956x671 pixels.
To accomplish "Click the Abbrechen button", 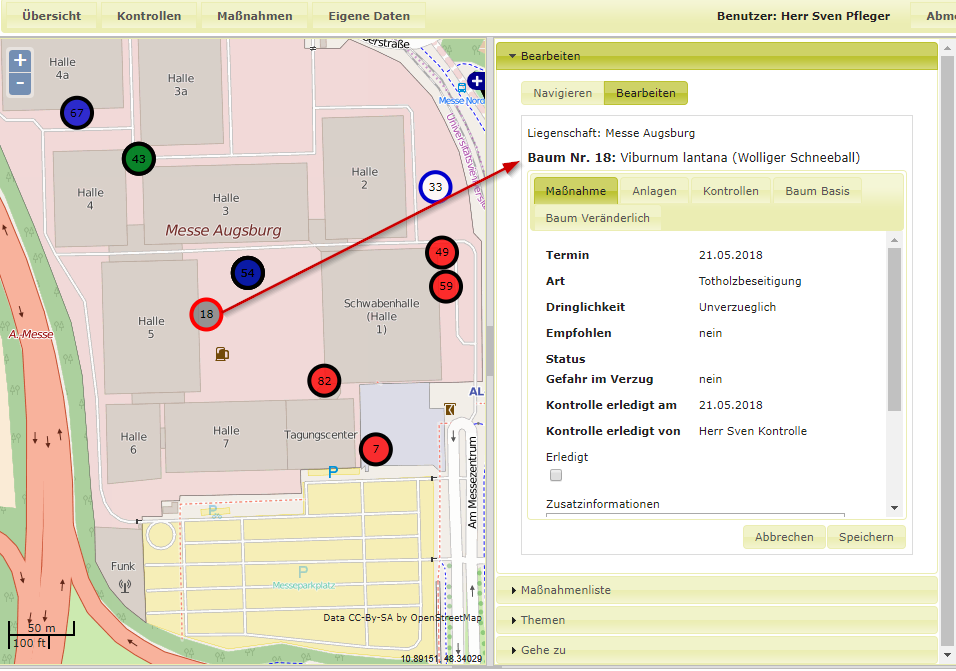I will point(784,537).
